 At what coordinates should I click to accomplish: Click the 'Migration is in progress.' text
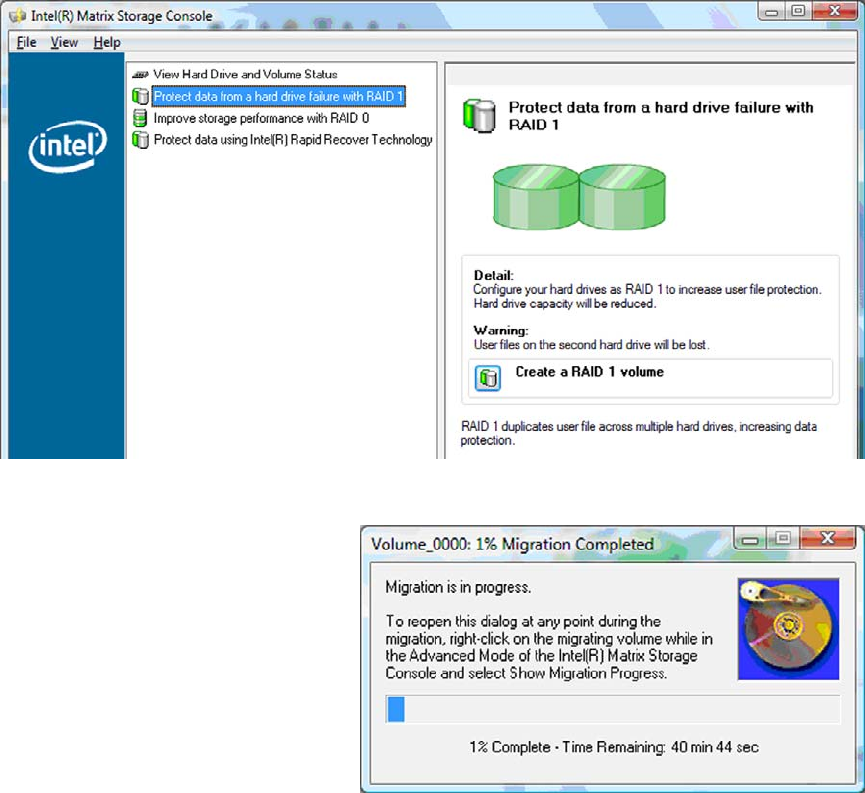tap(458, 587)
